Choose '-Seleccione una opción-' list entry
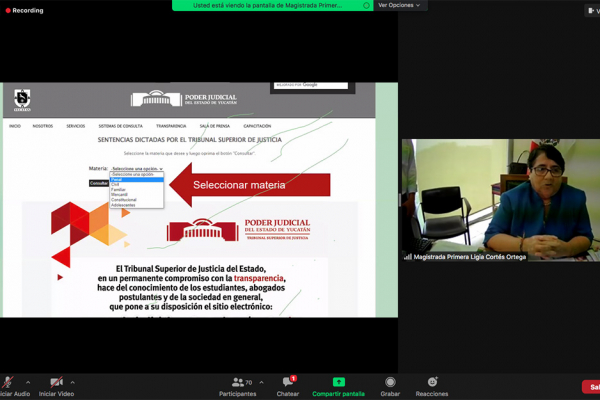Screen dimensions: 600x400 [x=137, y=174]
